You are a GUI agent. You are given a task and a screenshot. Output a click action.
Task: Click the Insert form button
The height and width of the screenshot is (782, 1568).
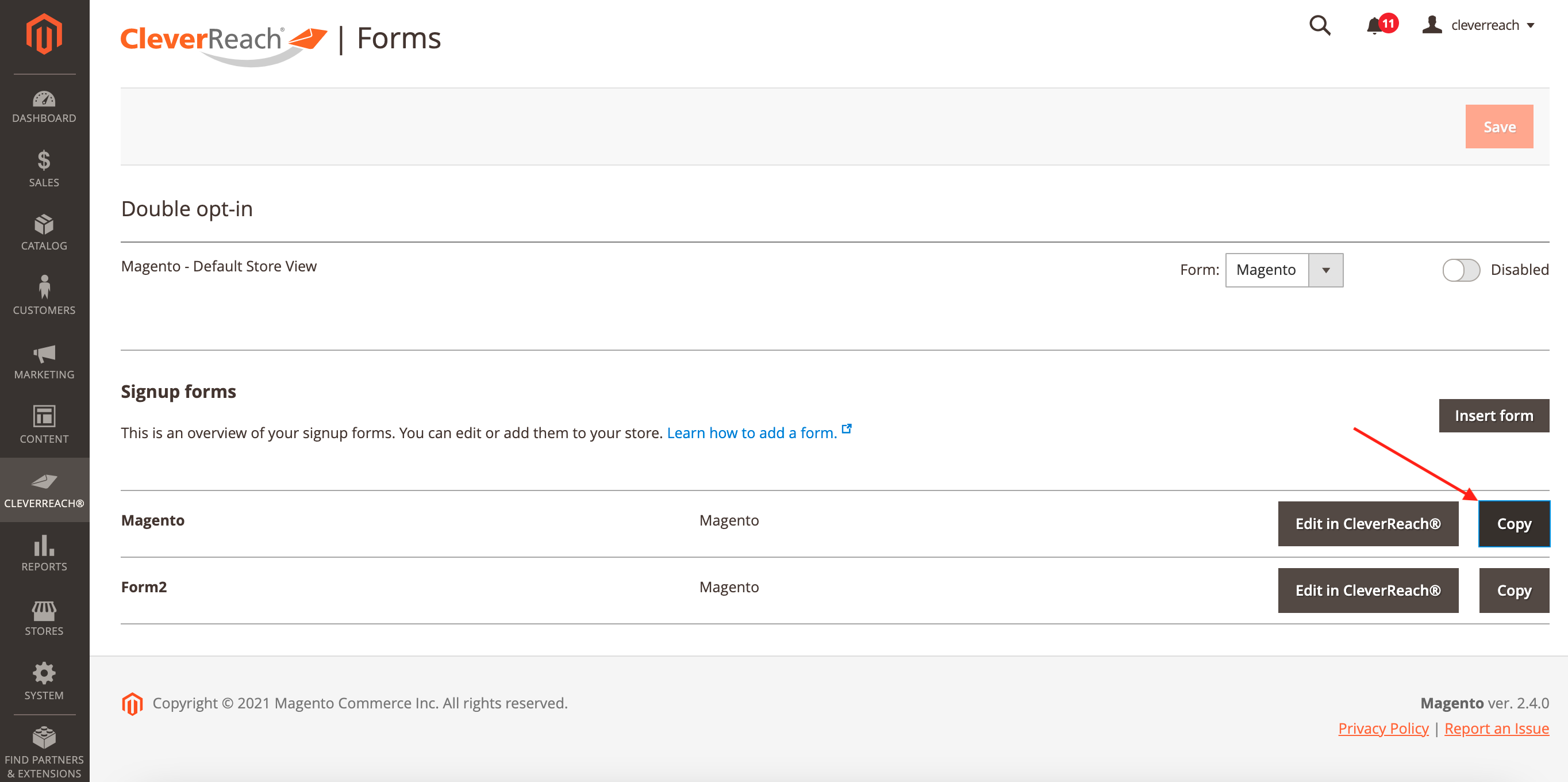[x=1493, y=415]
